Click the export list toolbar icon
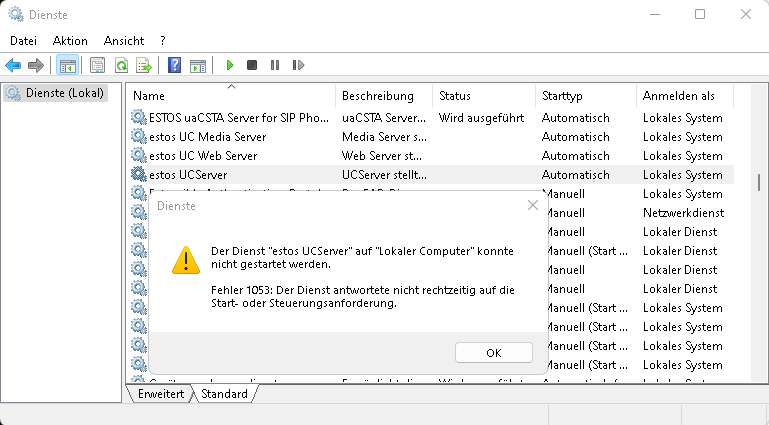 click(x=144, y=66)
